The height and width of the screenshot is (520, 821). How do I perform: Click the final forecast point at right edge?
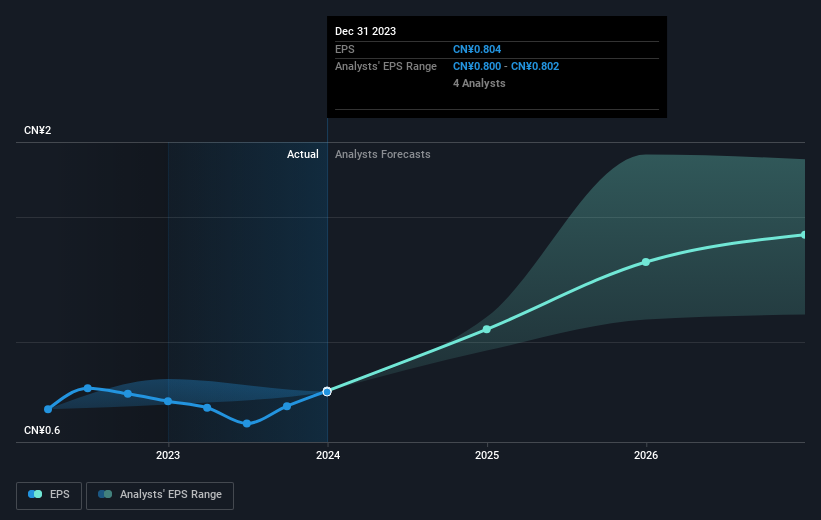[x=804, y=235]
